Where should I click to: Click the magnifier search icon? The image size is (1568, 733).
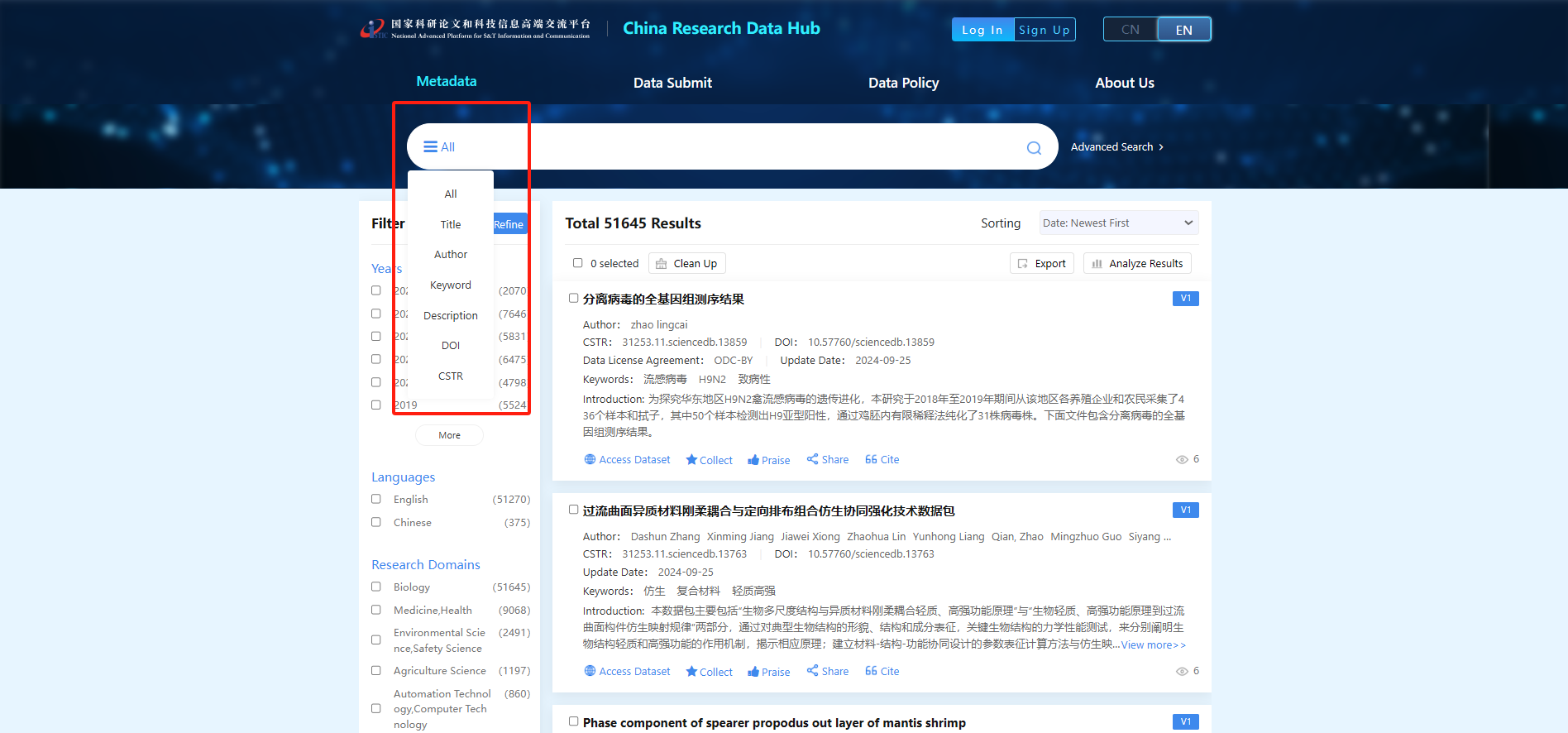(1034, 148)
